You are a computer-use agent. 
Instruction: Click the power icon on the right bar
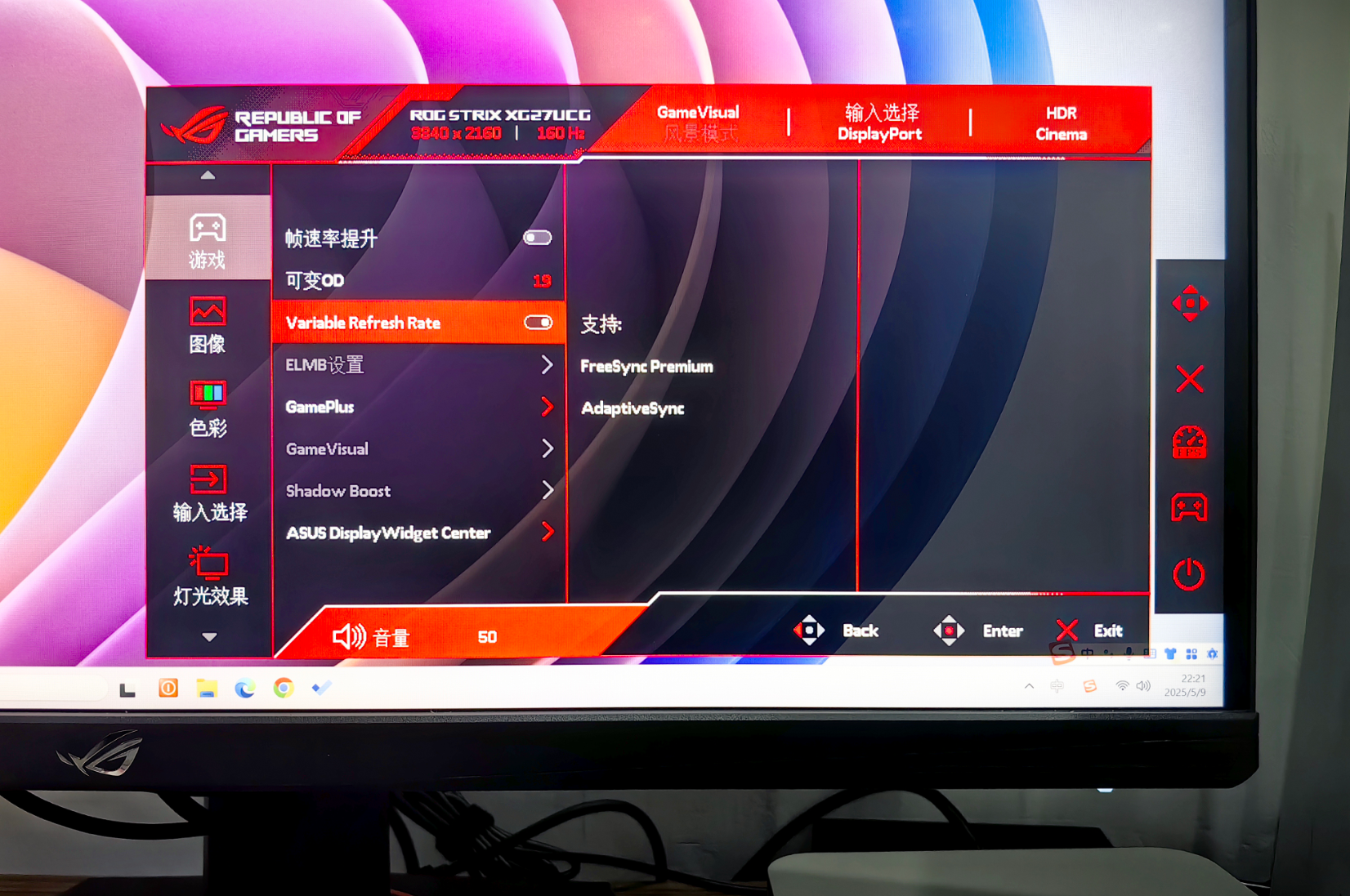1189,574
